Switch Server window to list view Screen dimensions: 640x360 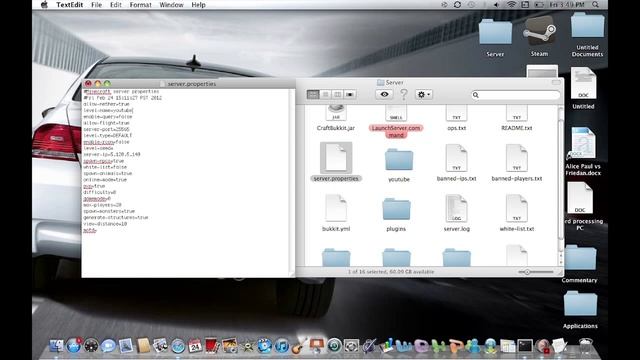coord(325,94)
